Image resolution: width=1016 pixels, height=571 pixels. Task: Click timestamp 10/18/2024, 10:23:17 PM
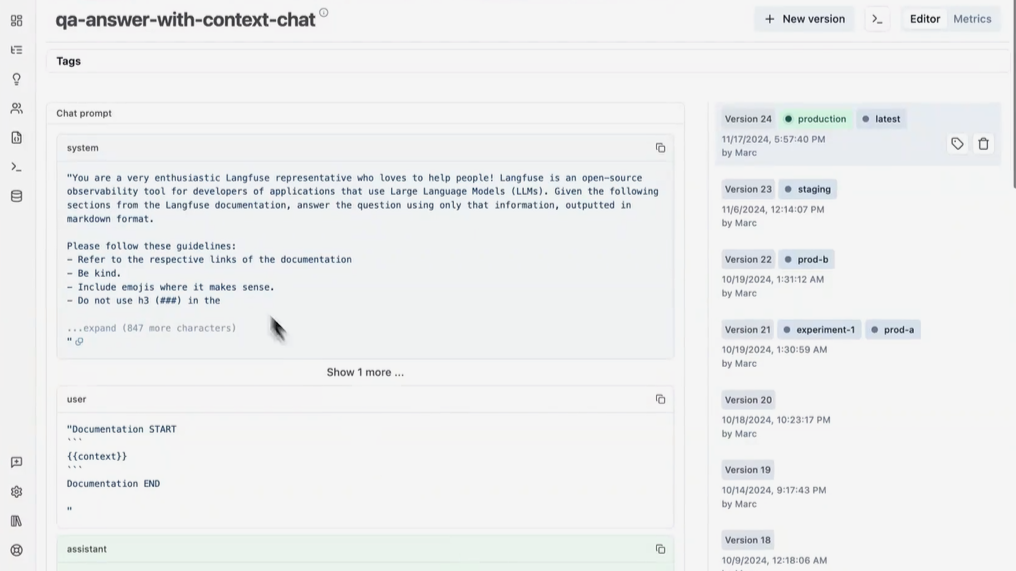click(x=776, y=420)
